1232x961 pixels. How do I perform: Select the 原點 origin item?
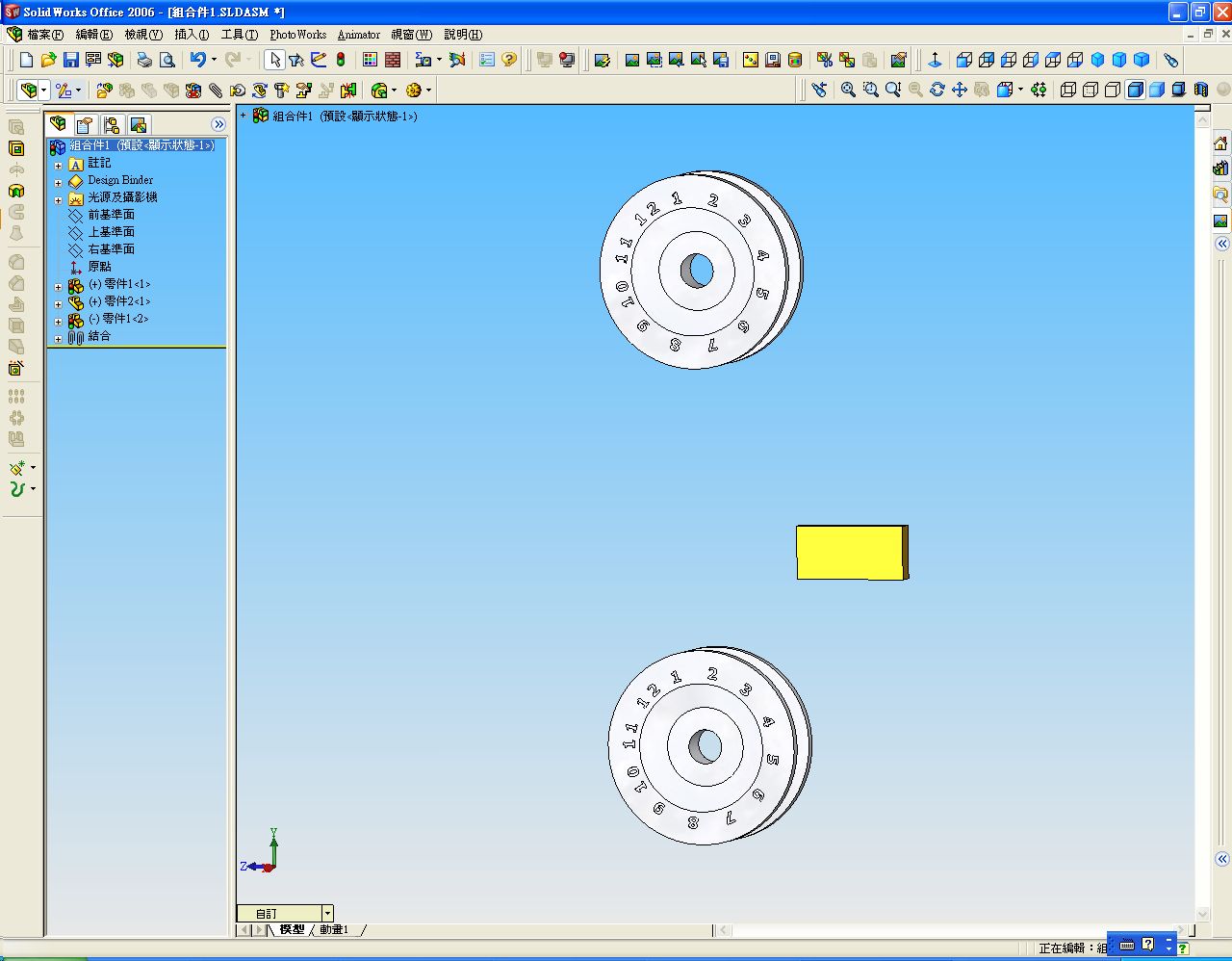[x=99, y=267]
